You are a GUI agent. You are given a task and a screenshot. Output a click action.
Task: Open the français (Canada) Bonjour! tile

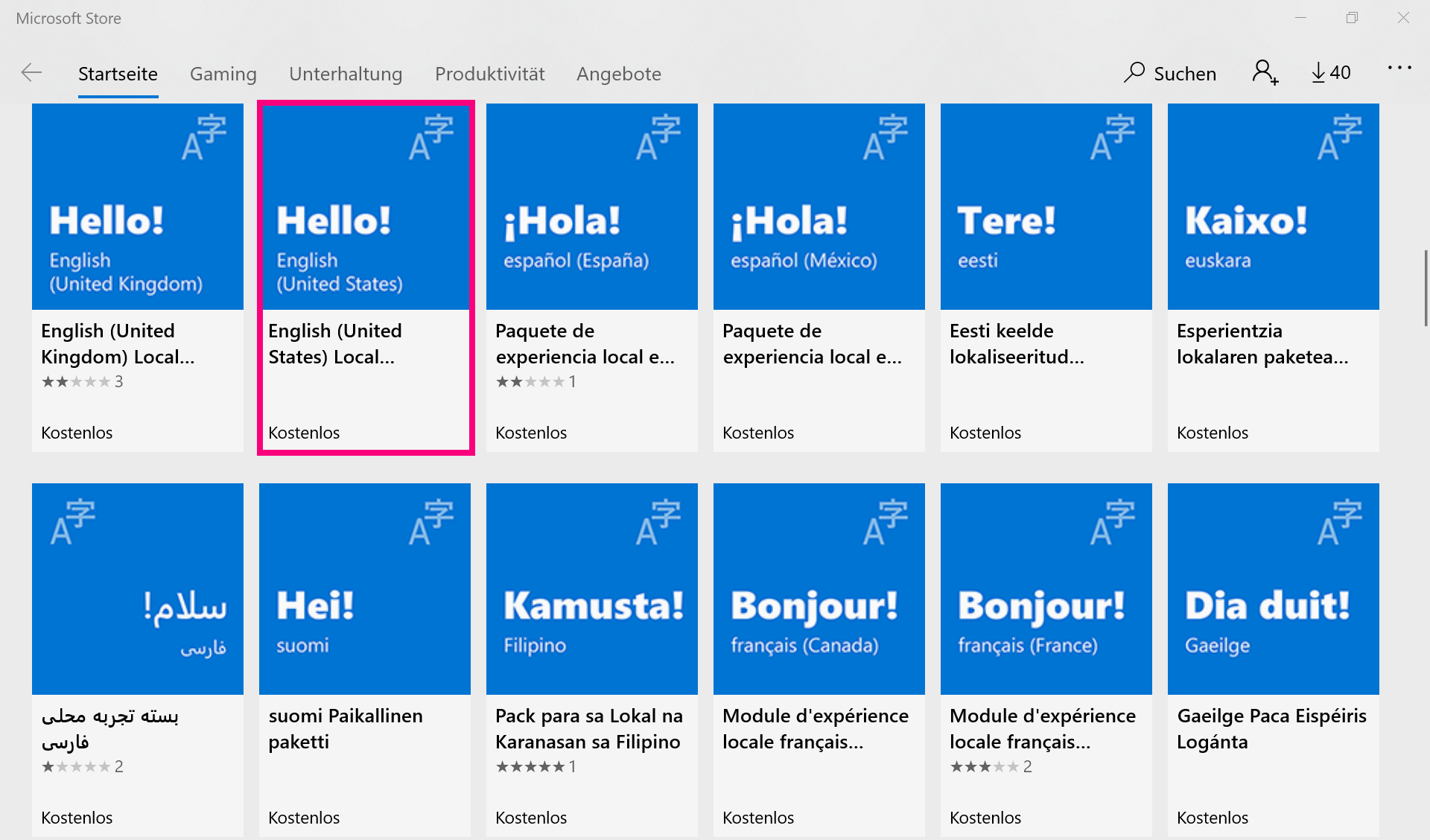[x=819, y=589]
